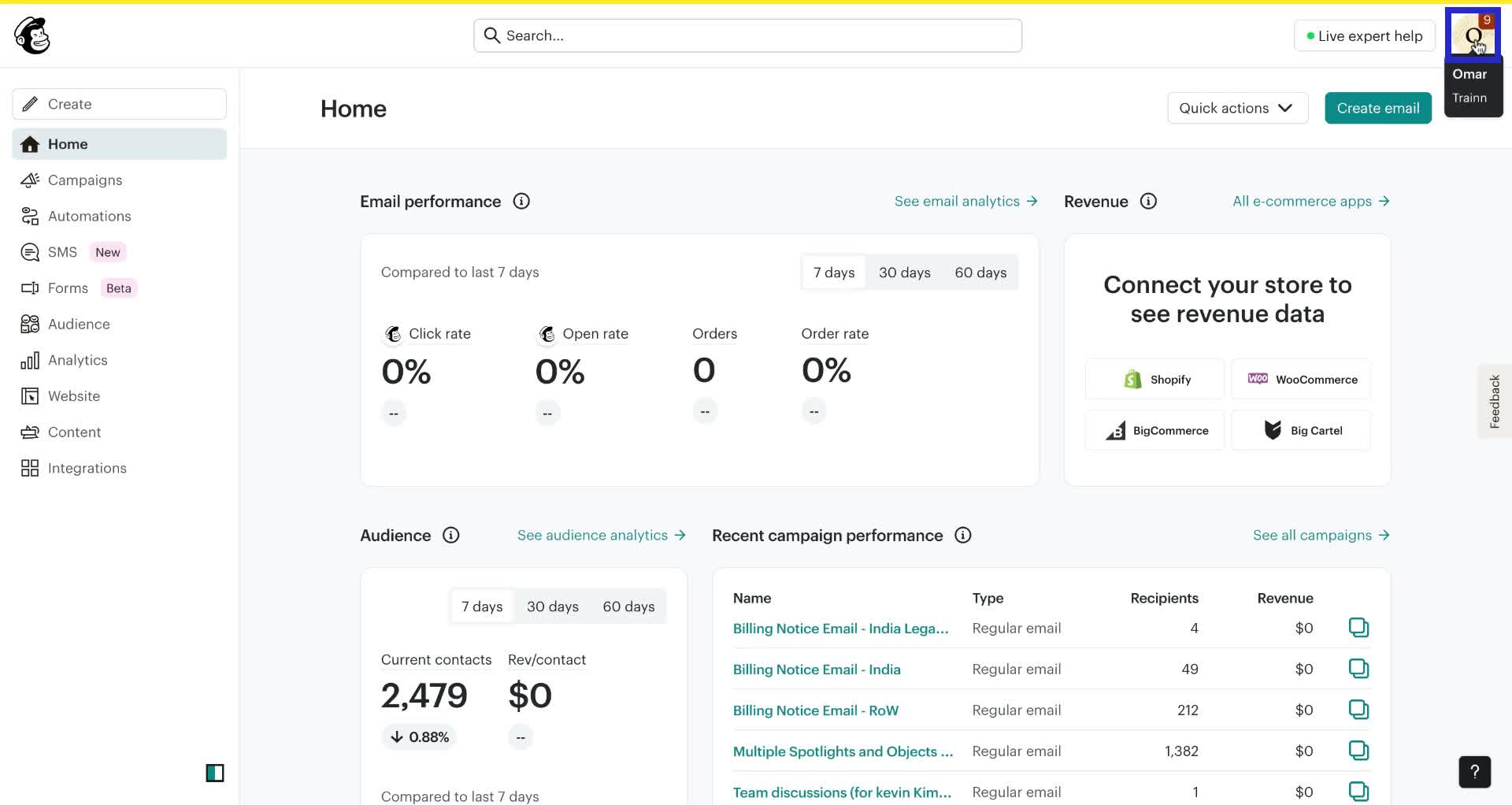Connect Shopify from the revenue panel
This screenshot has height=805, width=1512.
pos(1154,379)
